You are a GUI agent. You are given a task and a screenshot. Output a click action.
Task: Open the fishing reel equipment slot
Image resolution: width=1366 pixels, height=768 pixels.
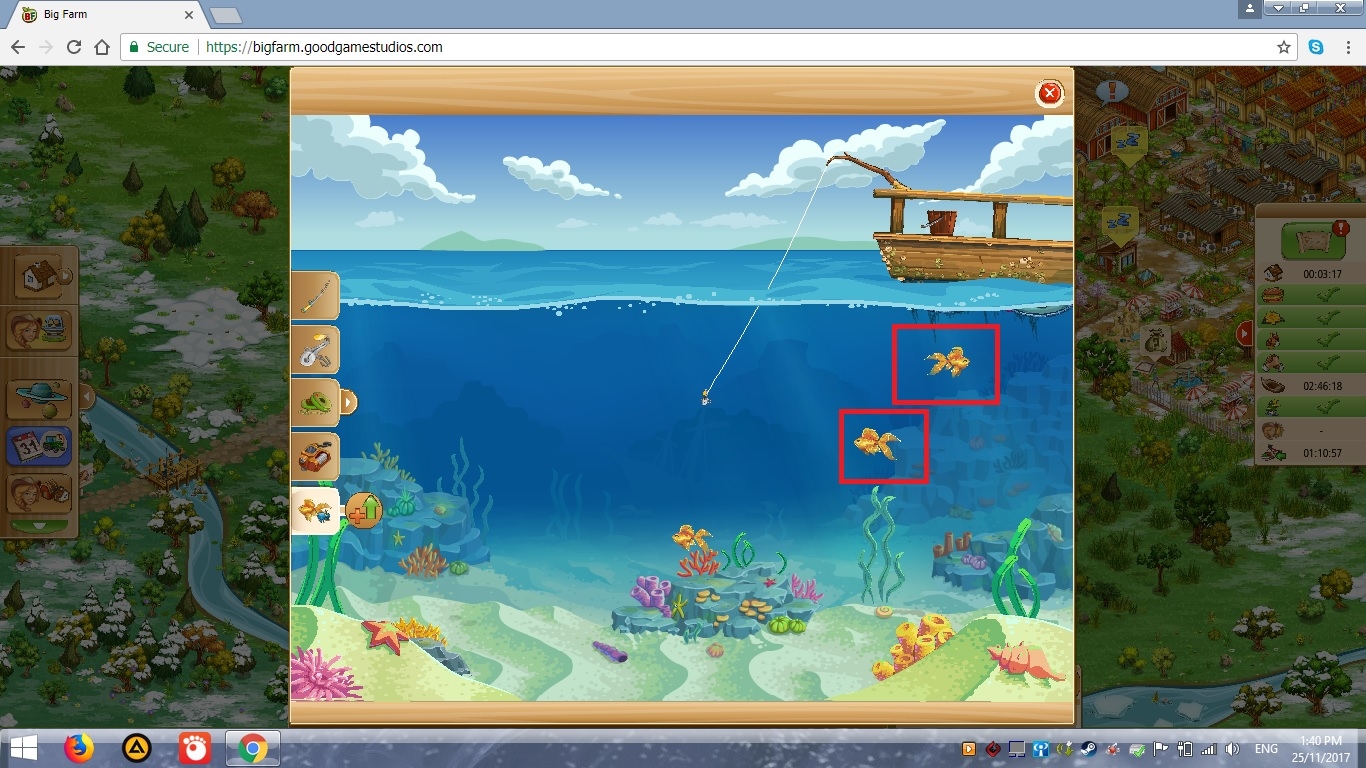315,349
